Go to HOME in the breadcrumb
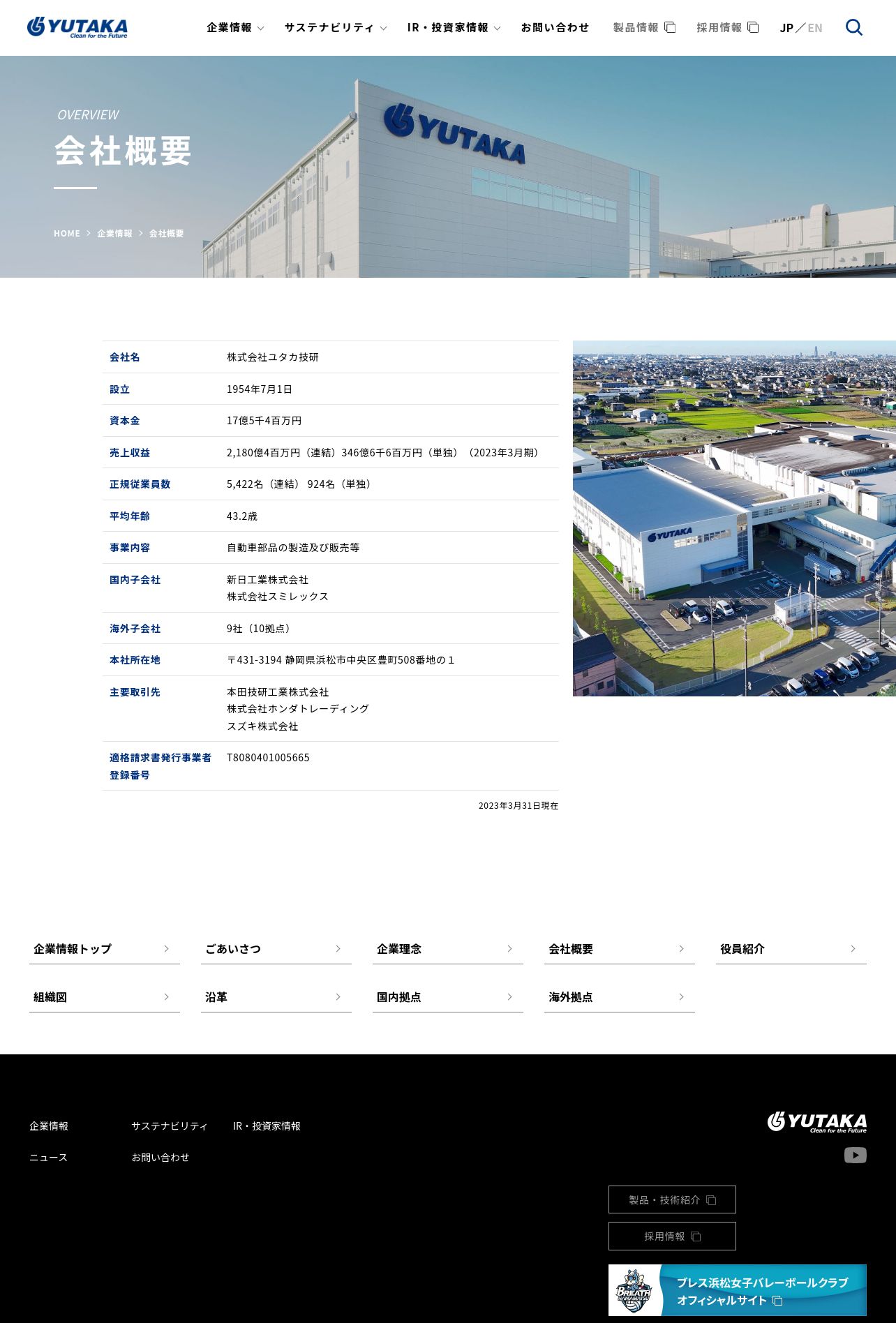The width and height of the screenshot is (896, 1323). click(x=67, y=233)
